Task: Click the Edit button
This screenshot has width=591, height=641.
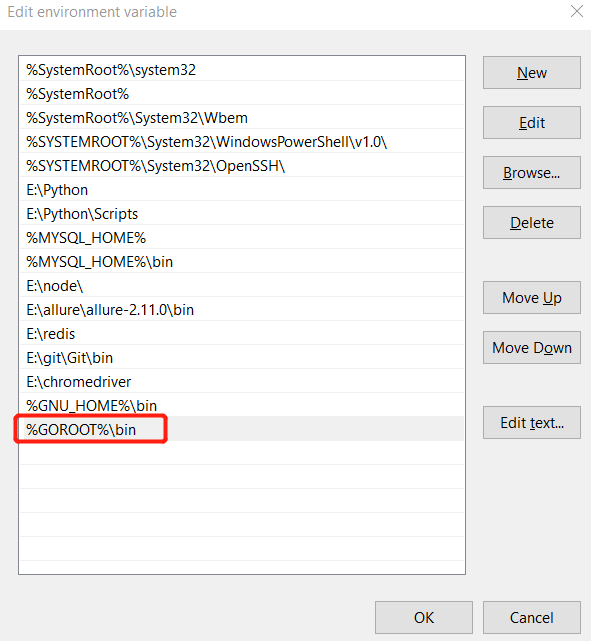Action: click(531, 123)
